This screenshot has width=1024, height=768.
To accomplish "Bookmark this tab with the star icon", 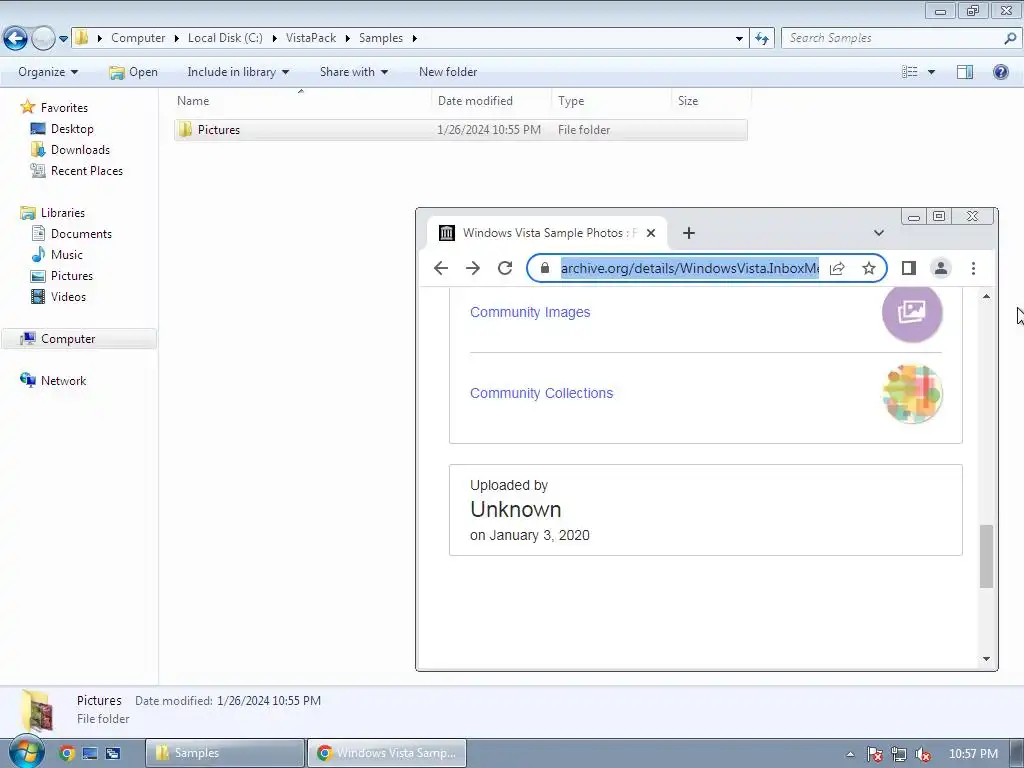I will click(x=869, y=268).
